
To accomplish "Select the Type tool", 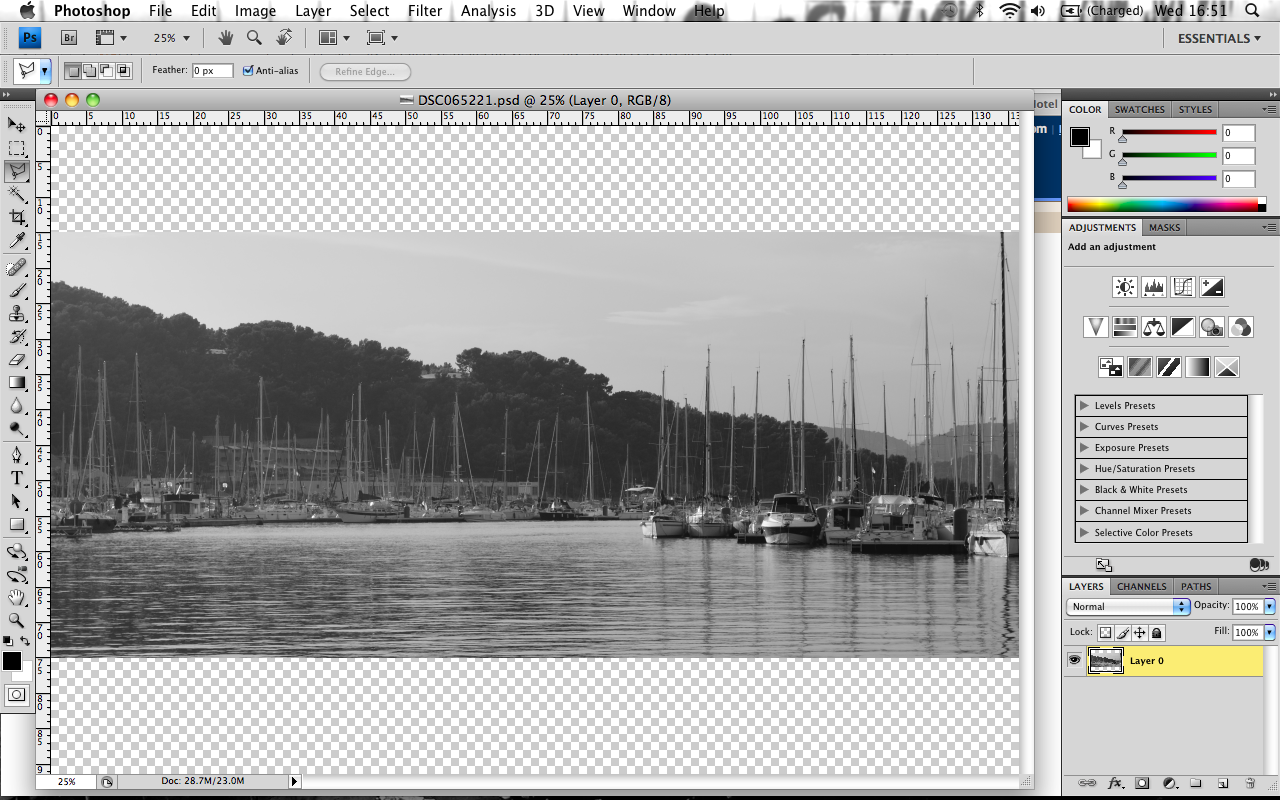I will (x=17, y=478).
